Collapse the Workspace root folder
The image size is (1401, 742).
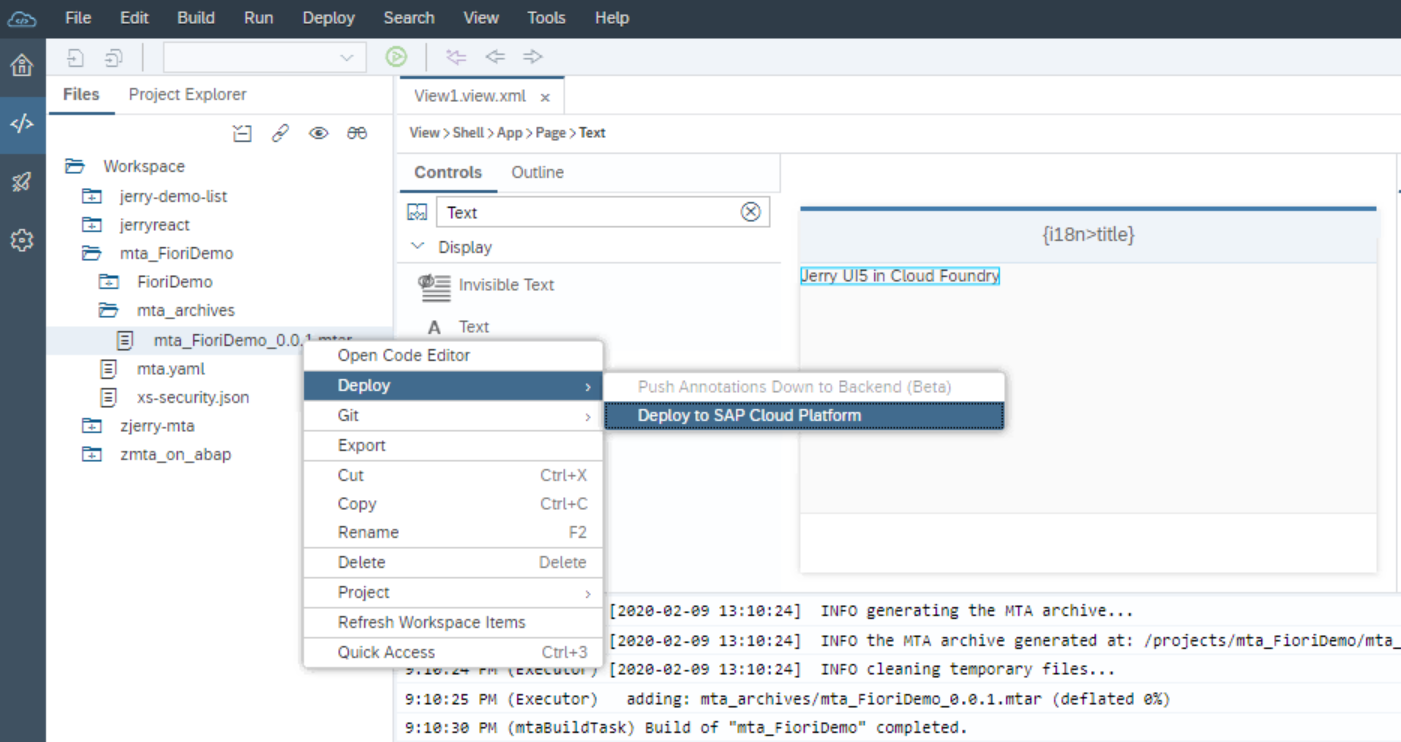74,166
